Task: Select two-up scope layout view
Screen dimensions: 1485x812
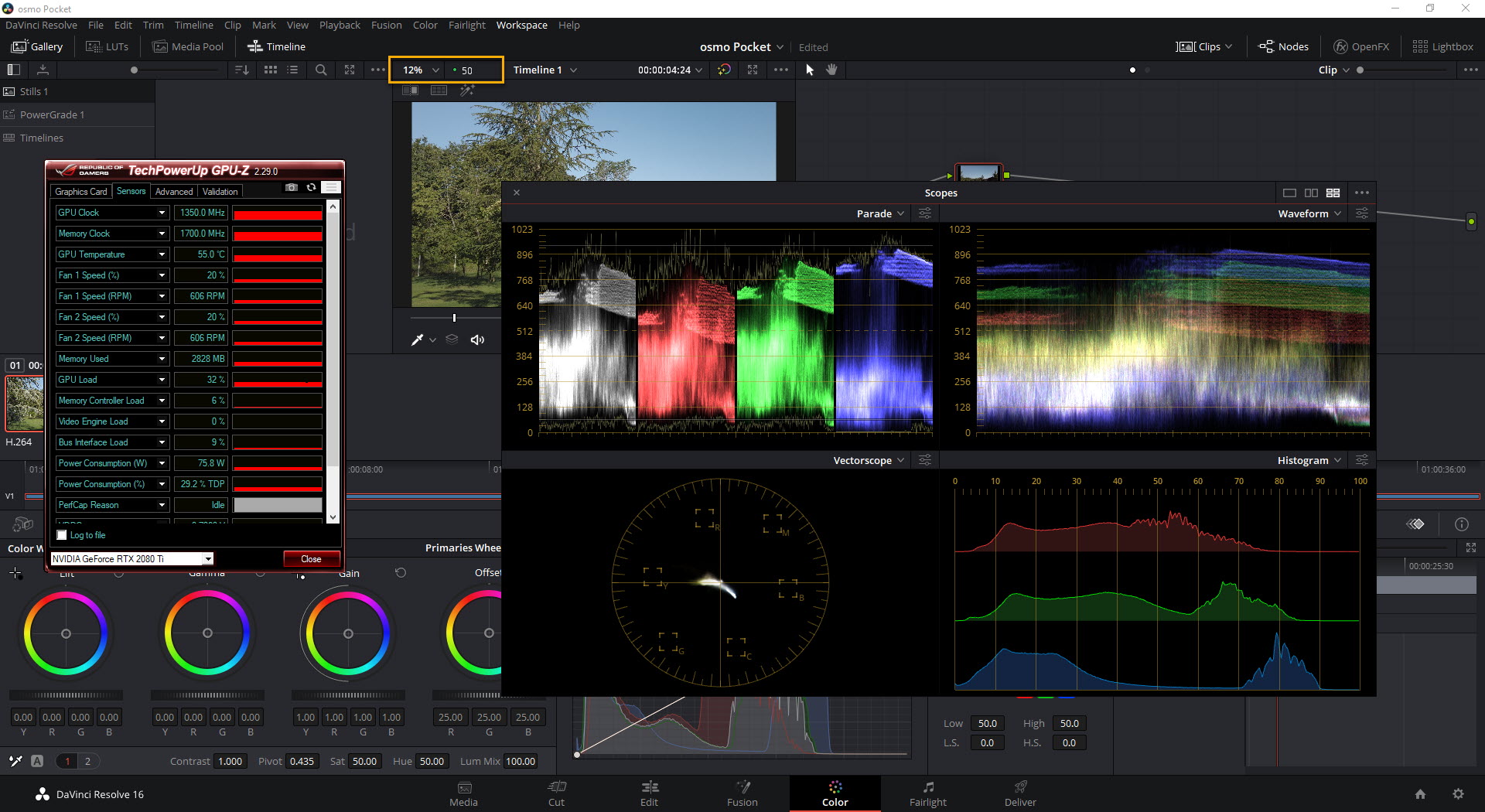Action: (x=1311, y=193)
